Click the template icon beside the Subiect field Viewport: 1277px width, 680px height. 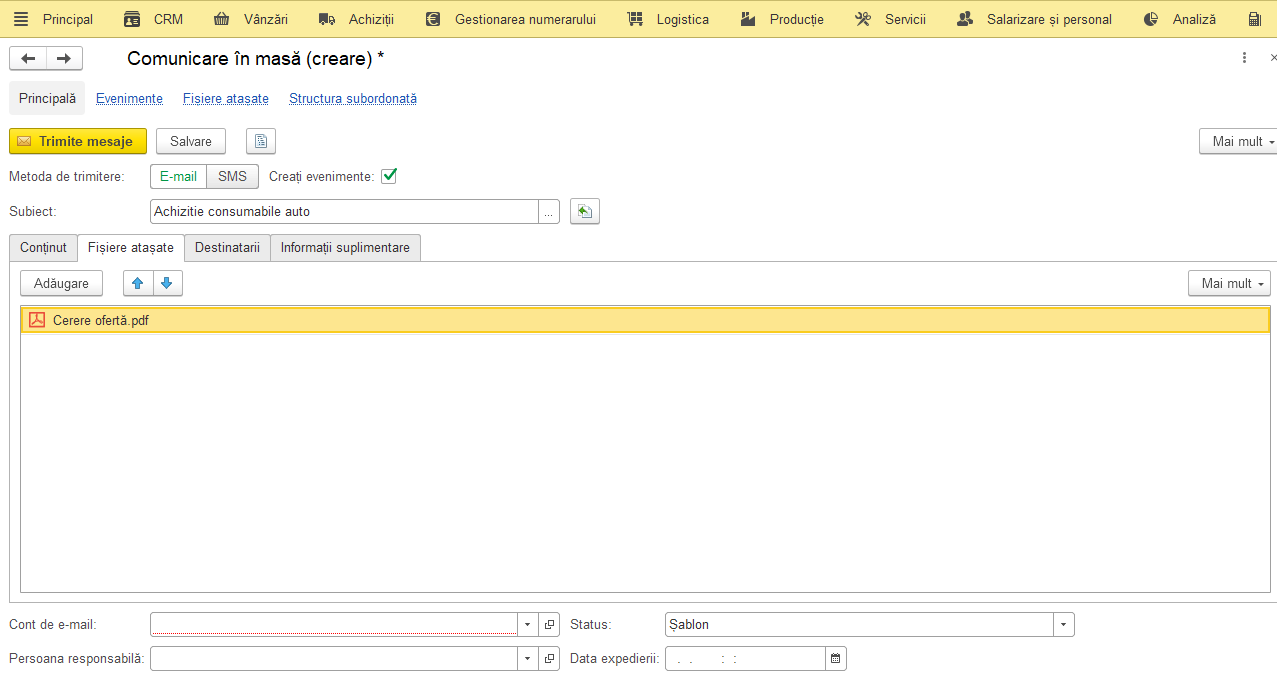(x=585, y=212)
